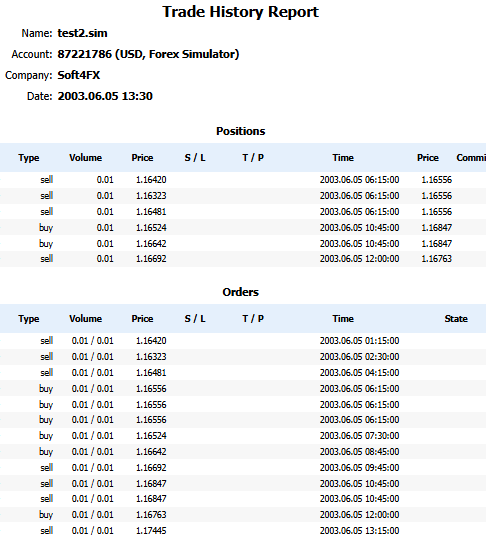Click the Time column header in Orders
The height and width of the screenshot is (548, 486).
pos(343,319)
